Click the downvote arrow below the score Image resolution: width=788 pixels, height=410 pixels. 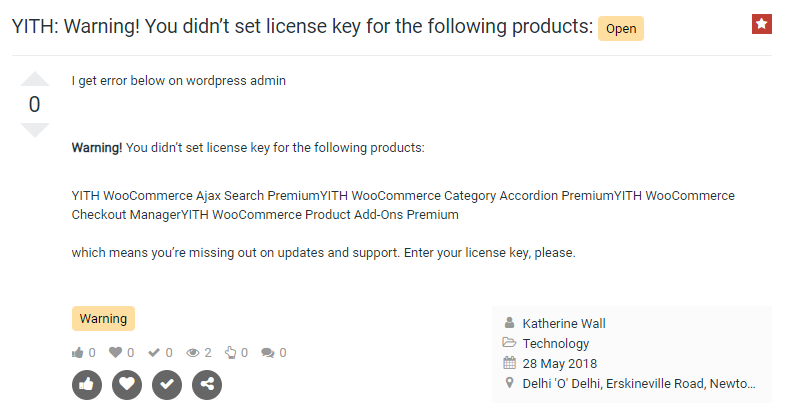(x=34, y=130)
